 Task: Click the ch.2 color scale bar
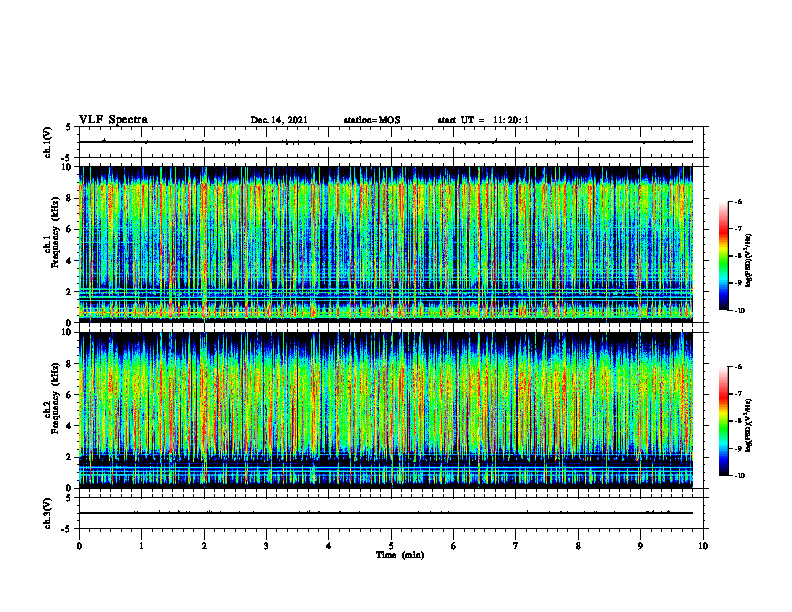(723, 421)
